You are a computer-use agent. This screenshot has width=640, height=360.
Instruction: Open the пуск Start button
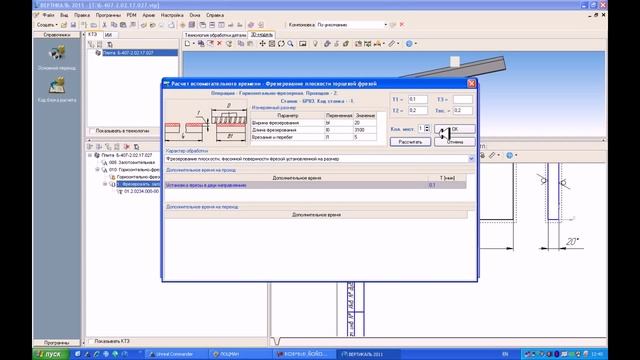[50, 354]
